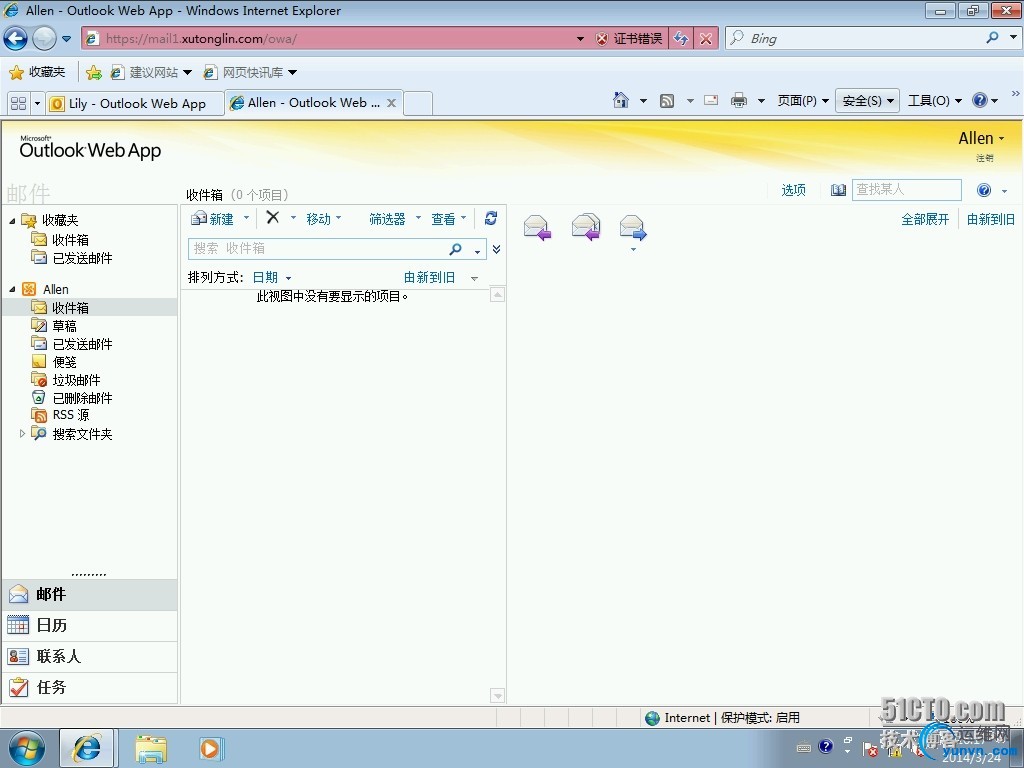
Task: Select the 已删除邮件 folder
Action: tap(82, 398)
